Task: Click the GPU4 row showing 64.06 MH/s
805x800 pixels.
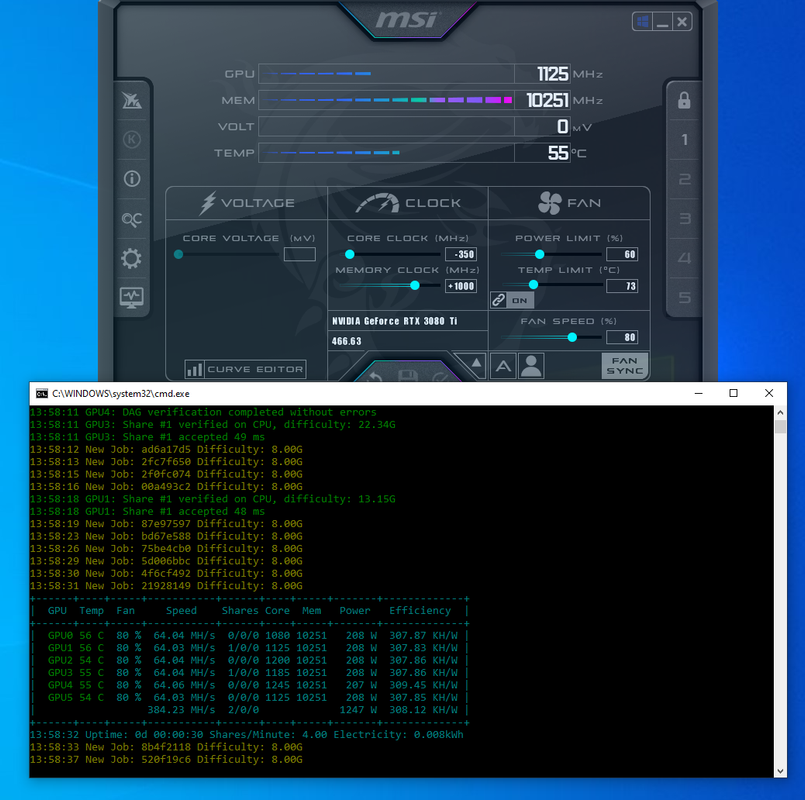Action: pos(250,685)
